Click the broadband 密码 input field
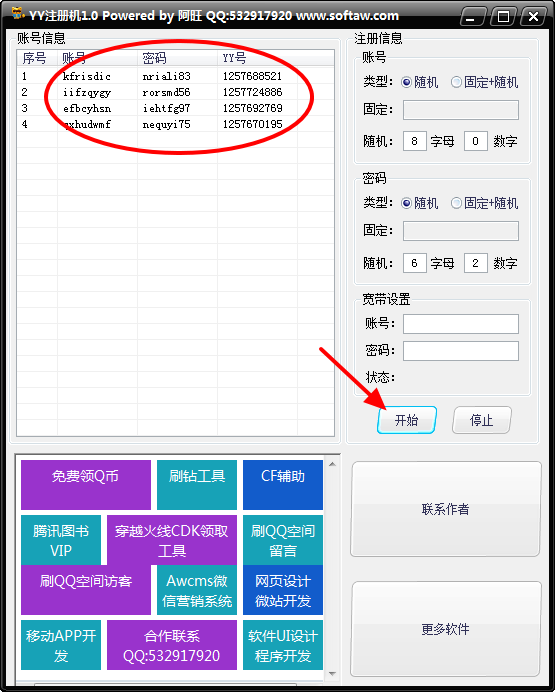The height and width of the screenshot is (692, 555). click(461, 351)
